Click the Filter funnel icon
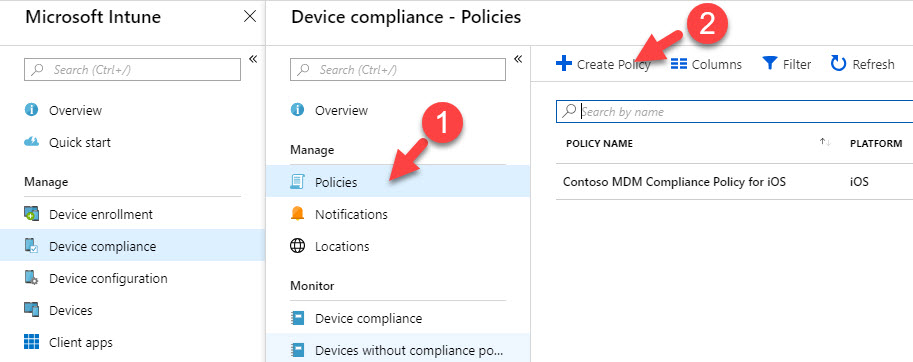This screenshot has width=913, height=362. [770, 63]
